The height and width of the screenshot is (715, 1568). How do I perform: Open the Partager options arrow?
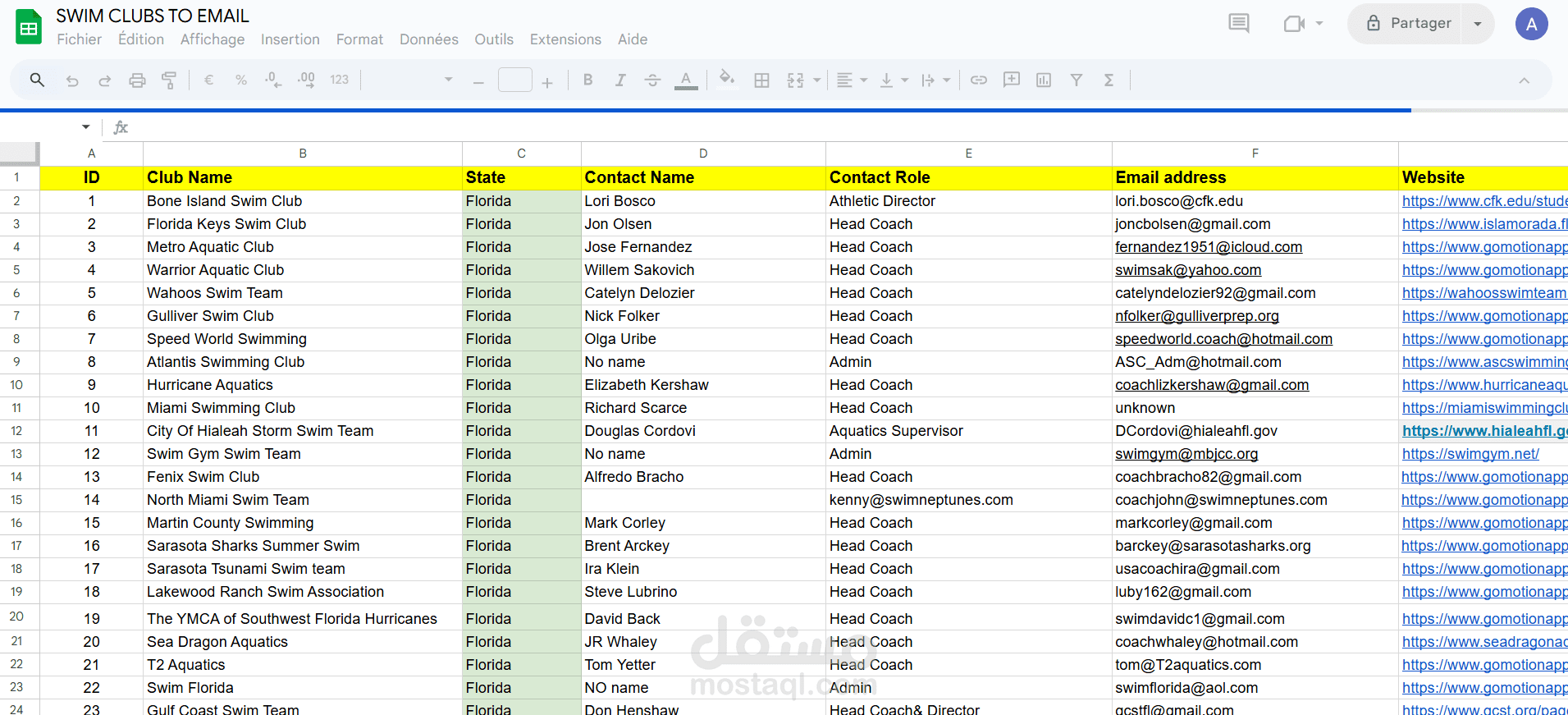(x=1478, y=24)
